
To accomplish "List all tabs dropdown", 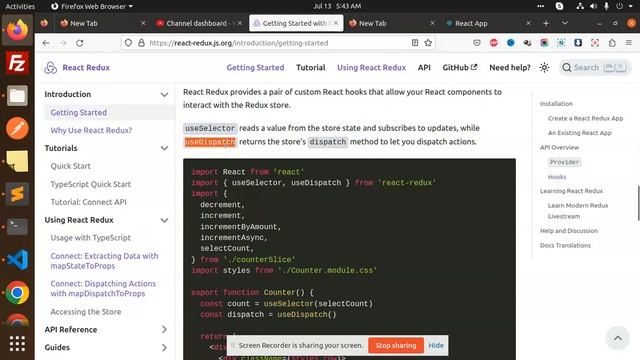I will coord(565,23).
